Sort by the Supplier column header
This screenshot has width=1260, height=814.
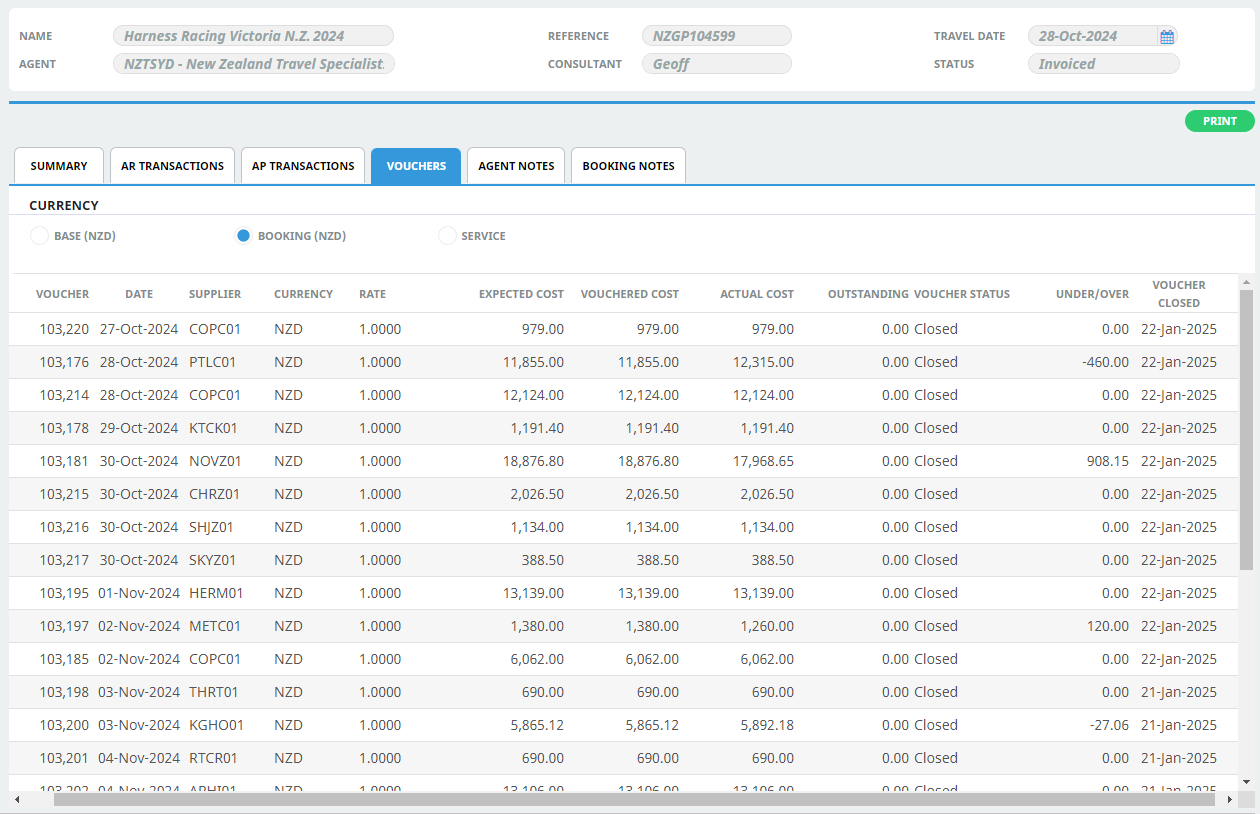[215, 294]
